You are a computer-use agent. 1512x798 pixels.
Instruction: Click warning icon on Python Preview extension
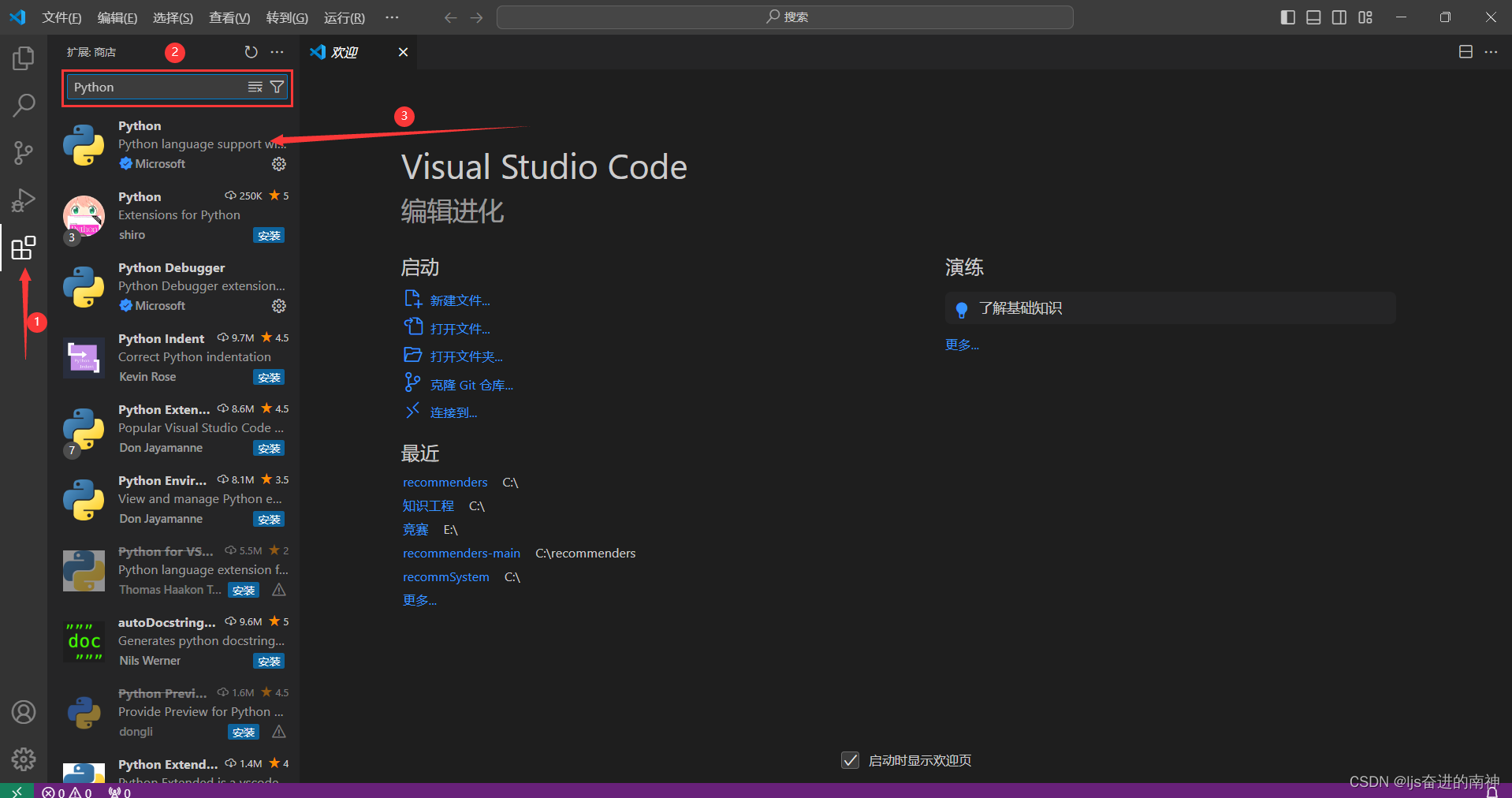point(279,732)
